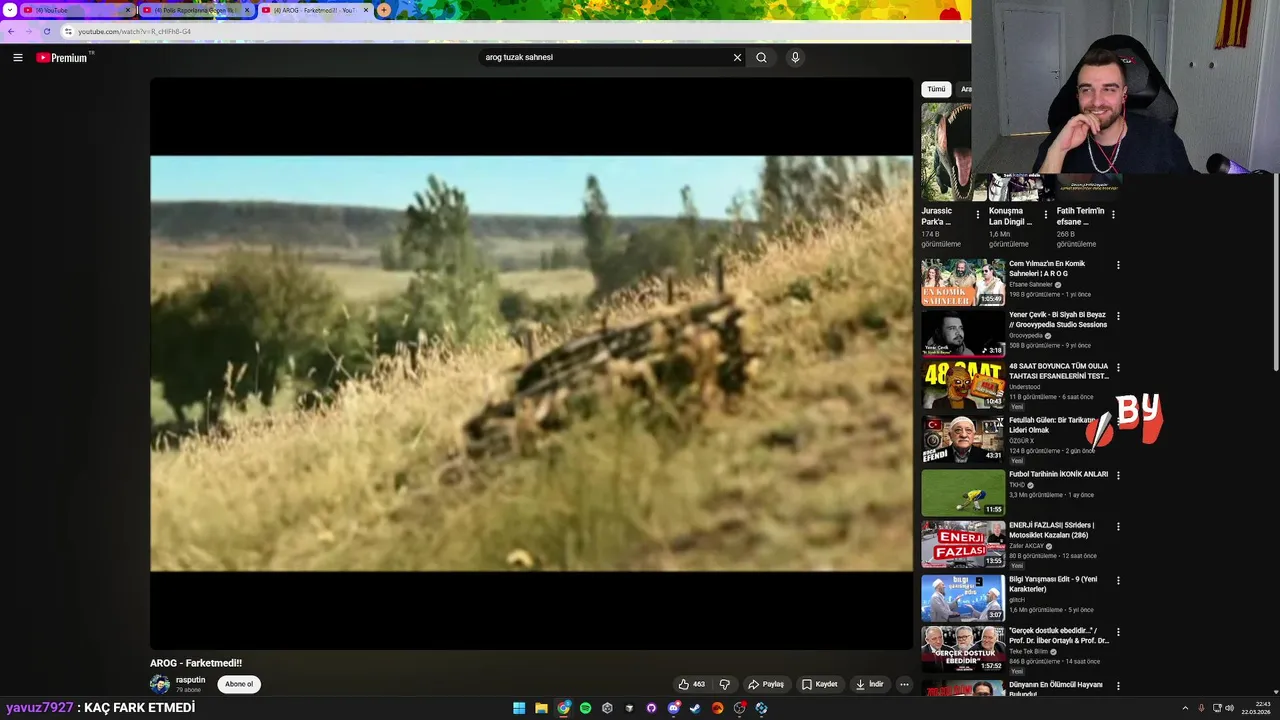Viewport: 1280px width, 720px height.
Task: Go to YouTube Premium home logo
Action: [x=63, y=57]
